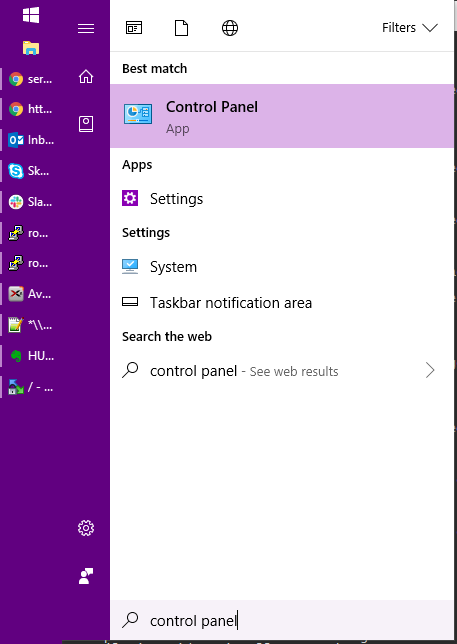See web results for control panel
Viewport: 457px width, 644px height.
coord(282,370)
